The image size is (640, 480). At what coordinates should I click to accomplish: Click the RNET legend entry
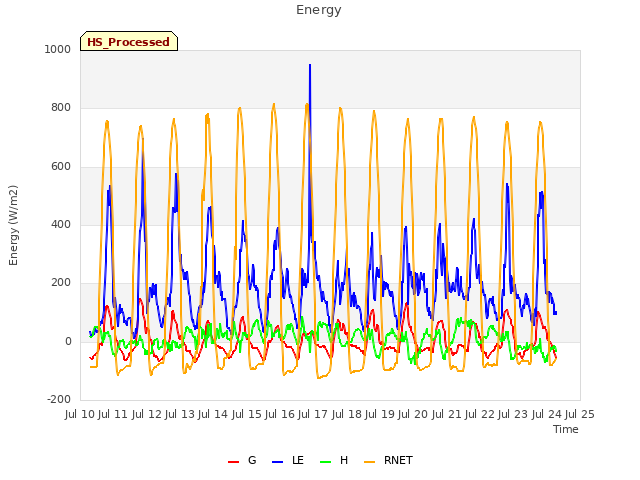[388, 460]
